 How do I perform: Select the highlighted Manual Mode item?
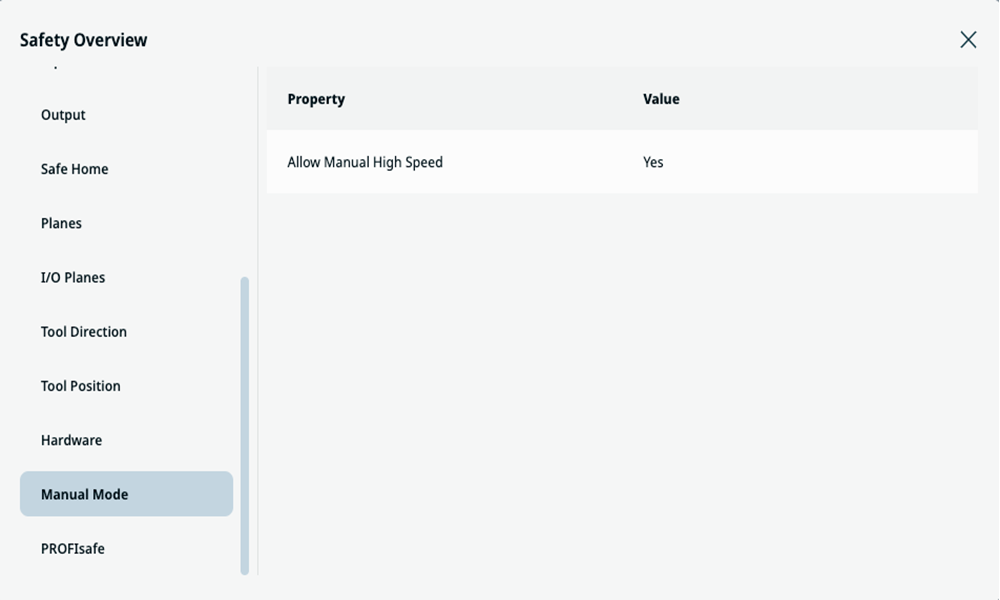click(x=126, y=494)
